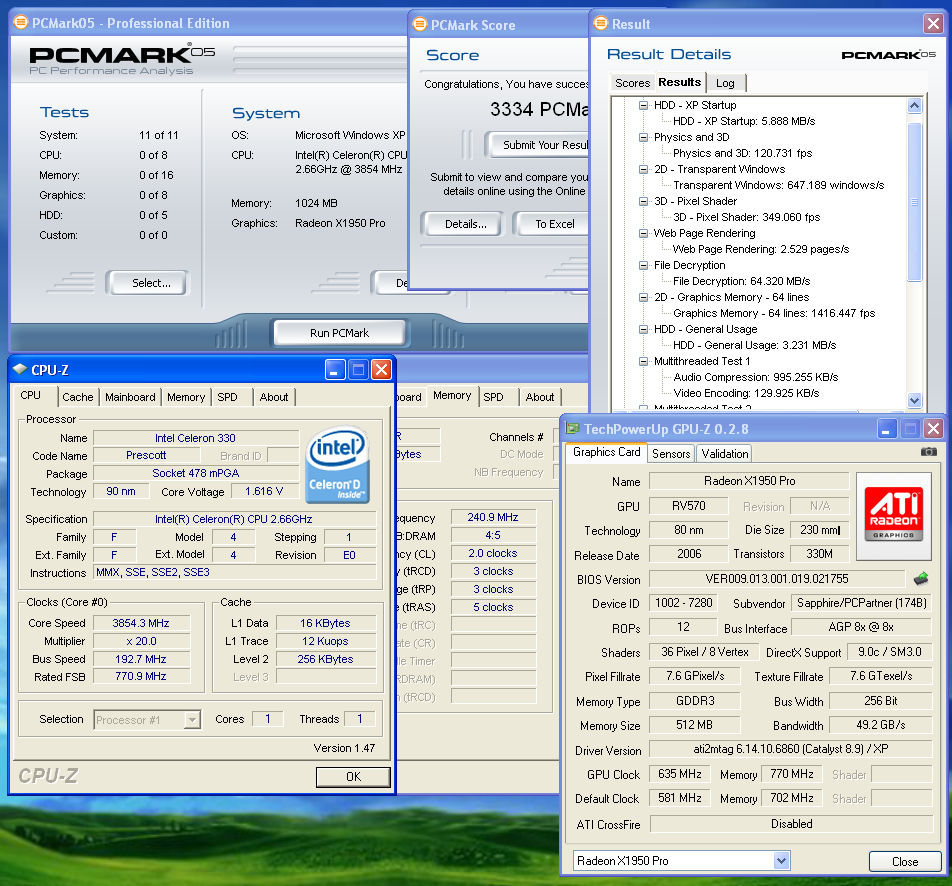Collapse the File Decryption node
The height and width of the screenshot is (886, 952).
(643, 265)
